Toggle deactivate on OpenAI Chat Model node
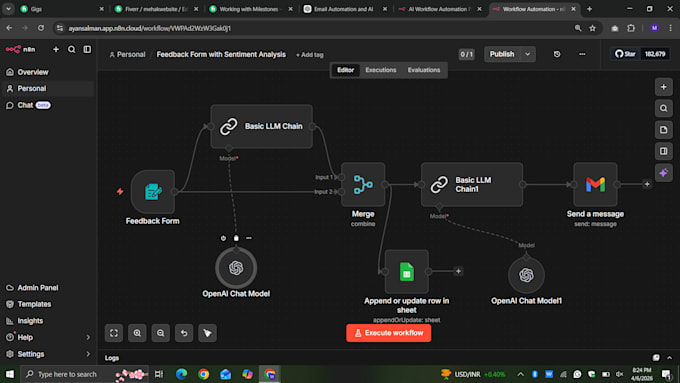 pyautogui.click(x=223, y=238)
